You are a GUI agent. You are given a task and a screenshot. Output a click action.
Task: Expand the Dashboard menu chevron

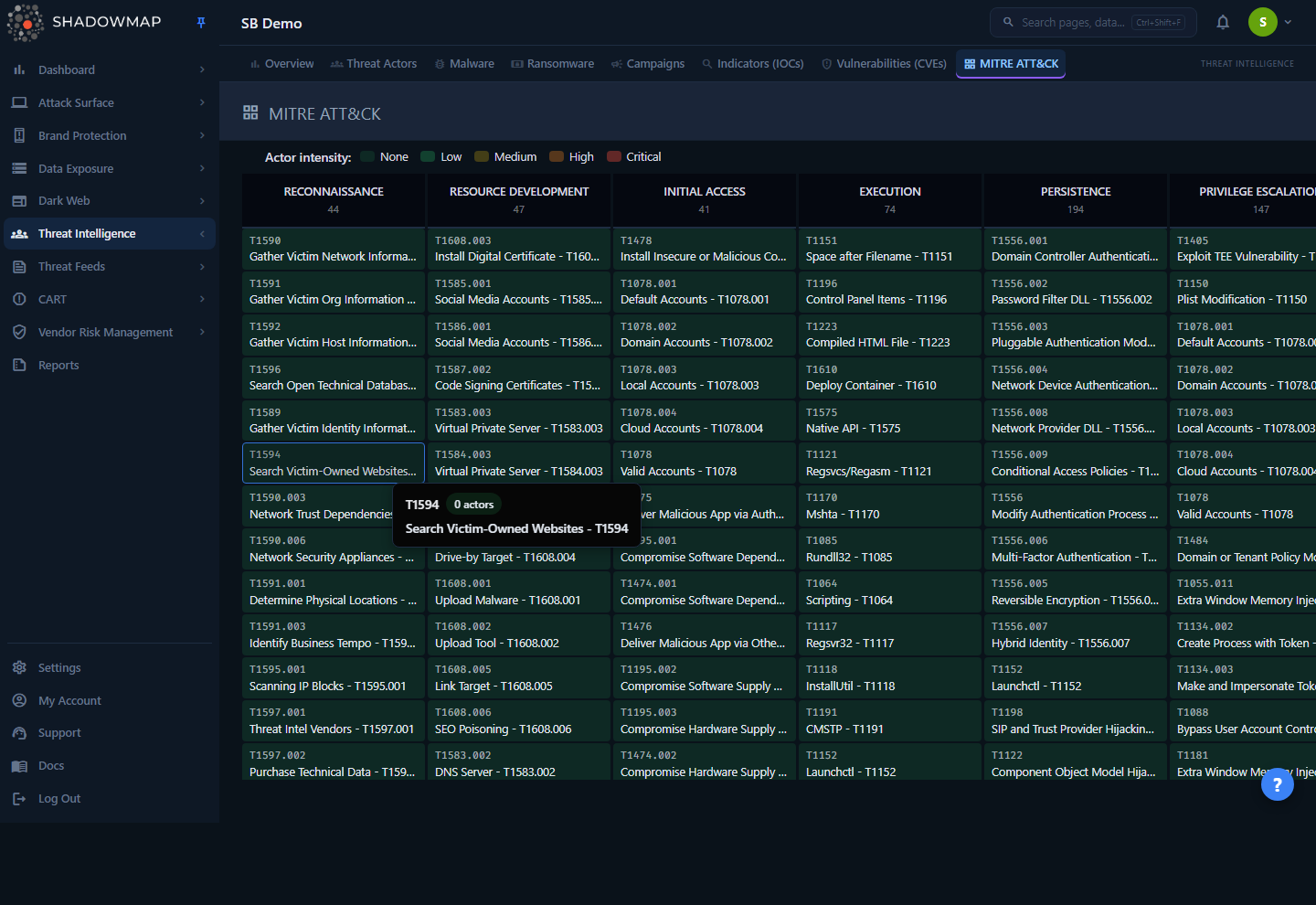click(202, 69)
